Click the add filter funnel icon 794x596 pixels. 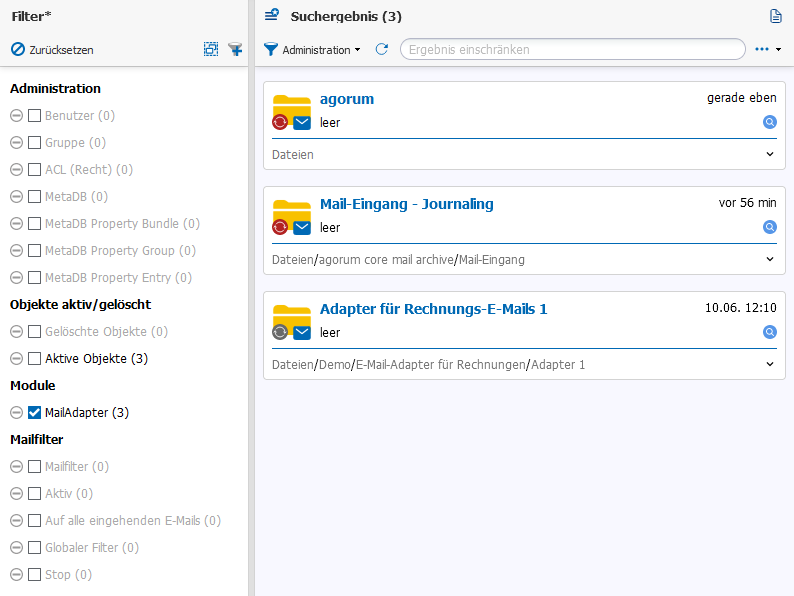coord(235,49)
